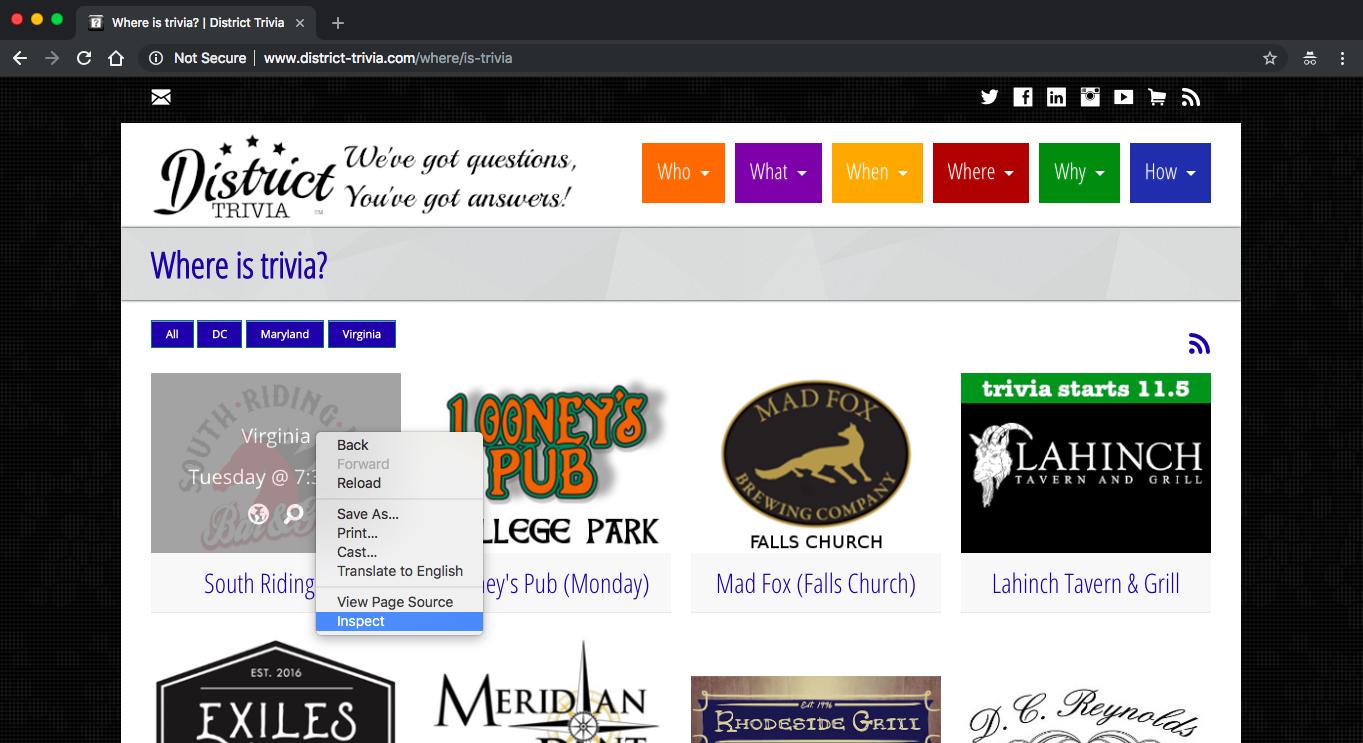Click the blue RSS feed icon below the Where is trivia? banner
The height and width of the screenshot is (743, 1363).
pos(1199,344)
